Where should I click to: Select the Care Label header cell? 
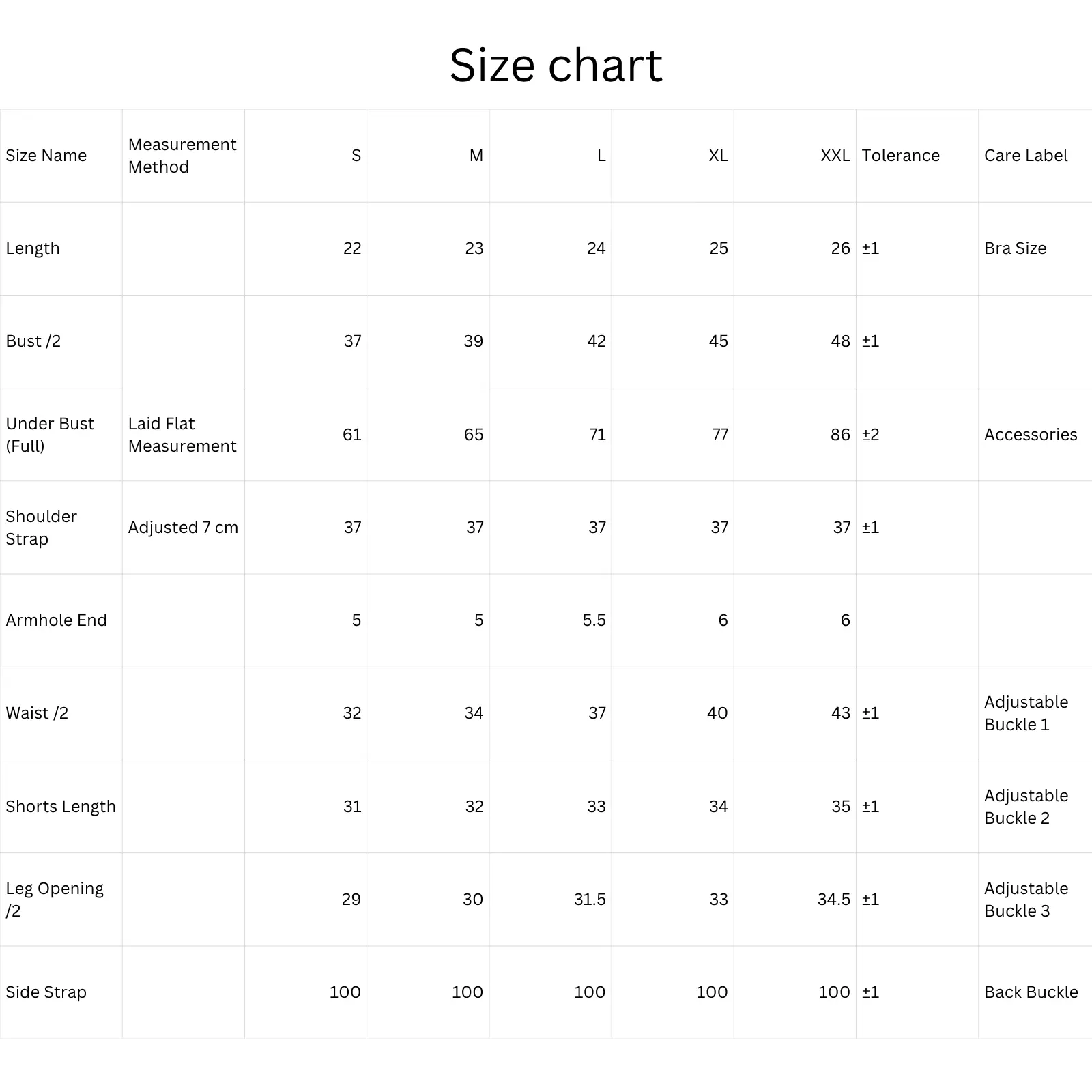click(1025, 156)
